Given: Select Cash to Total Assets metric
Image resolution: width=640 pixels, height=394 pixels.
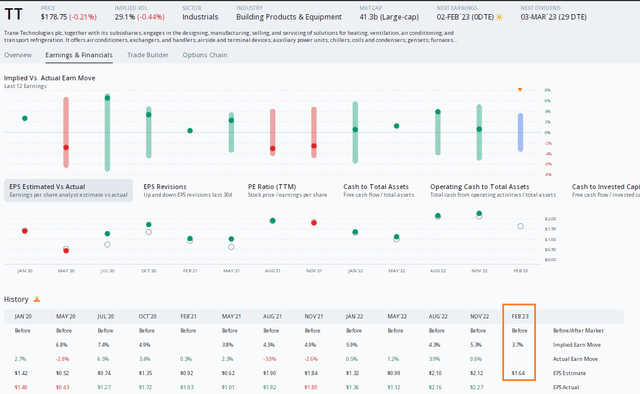Looking at the screenshot, I should coord(379,190).
